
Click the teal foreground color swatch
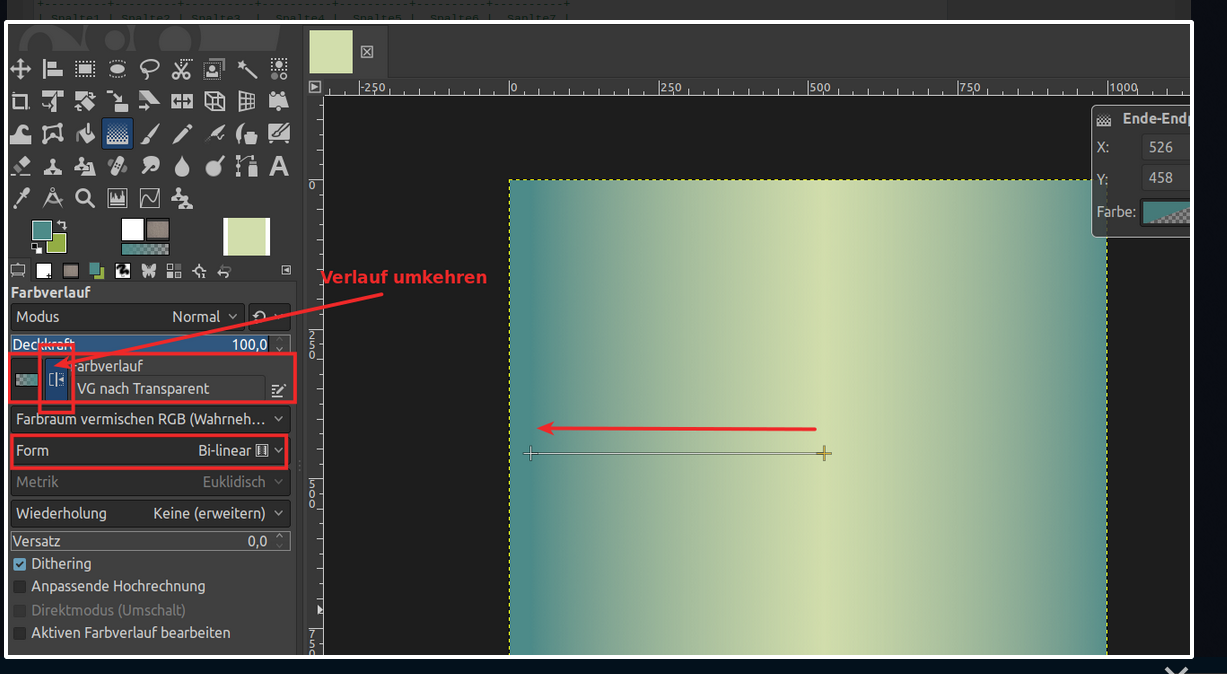tap(41, 230)
